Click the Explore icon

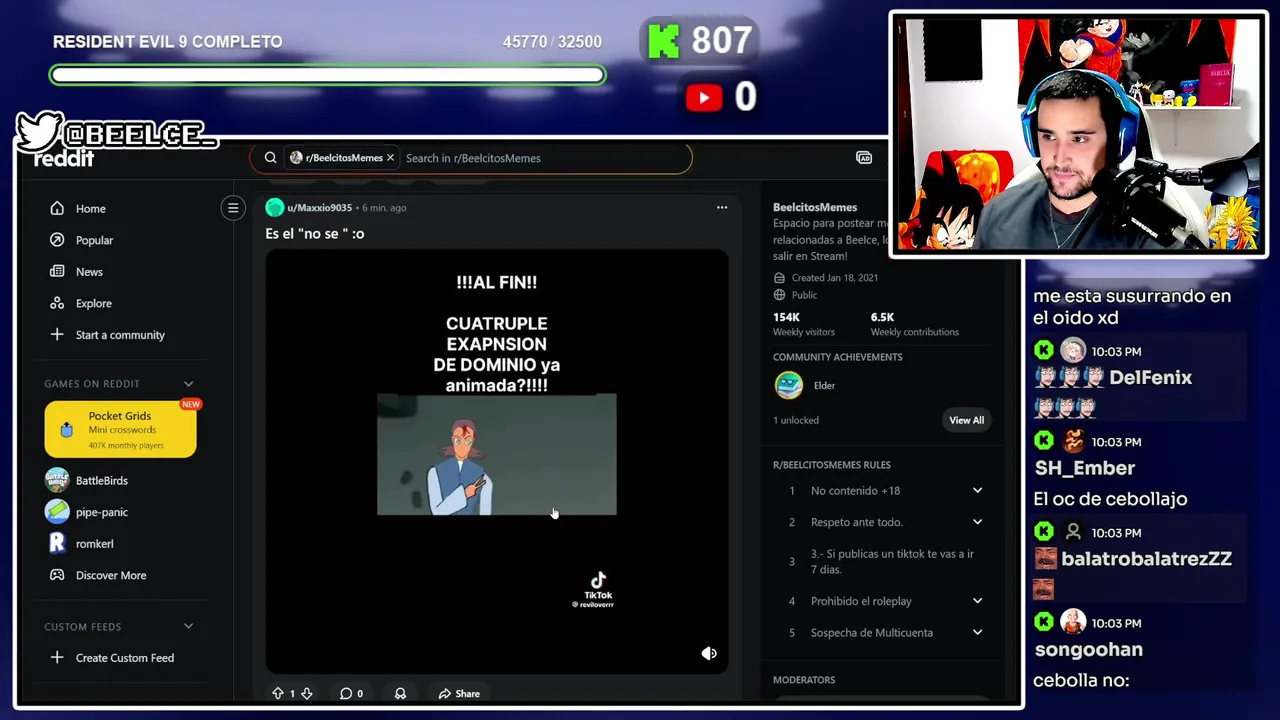(x=57, y=303)
